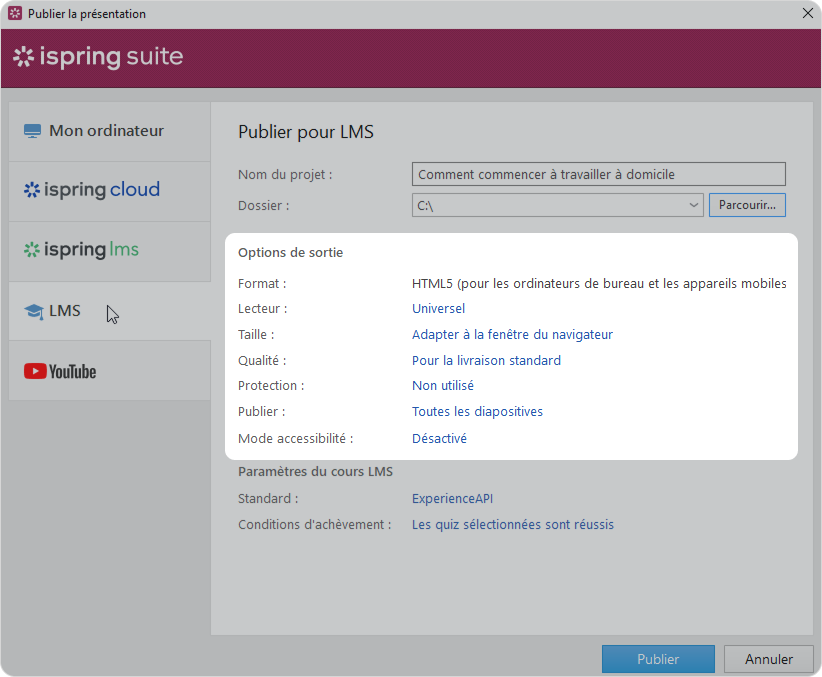Click the Désactivé accessibility mode link

[439, 439]
